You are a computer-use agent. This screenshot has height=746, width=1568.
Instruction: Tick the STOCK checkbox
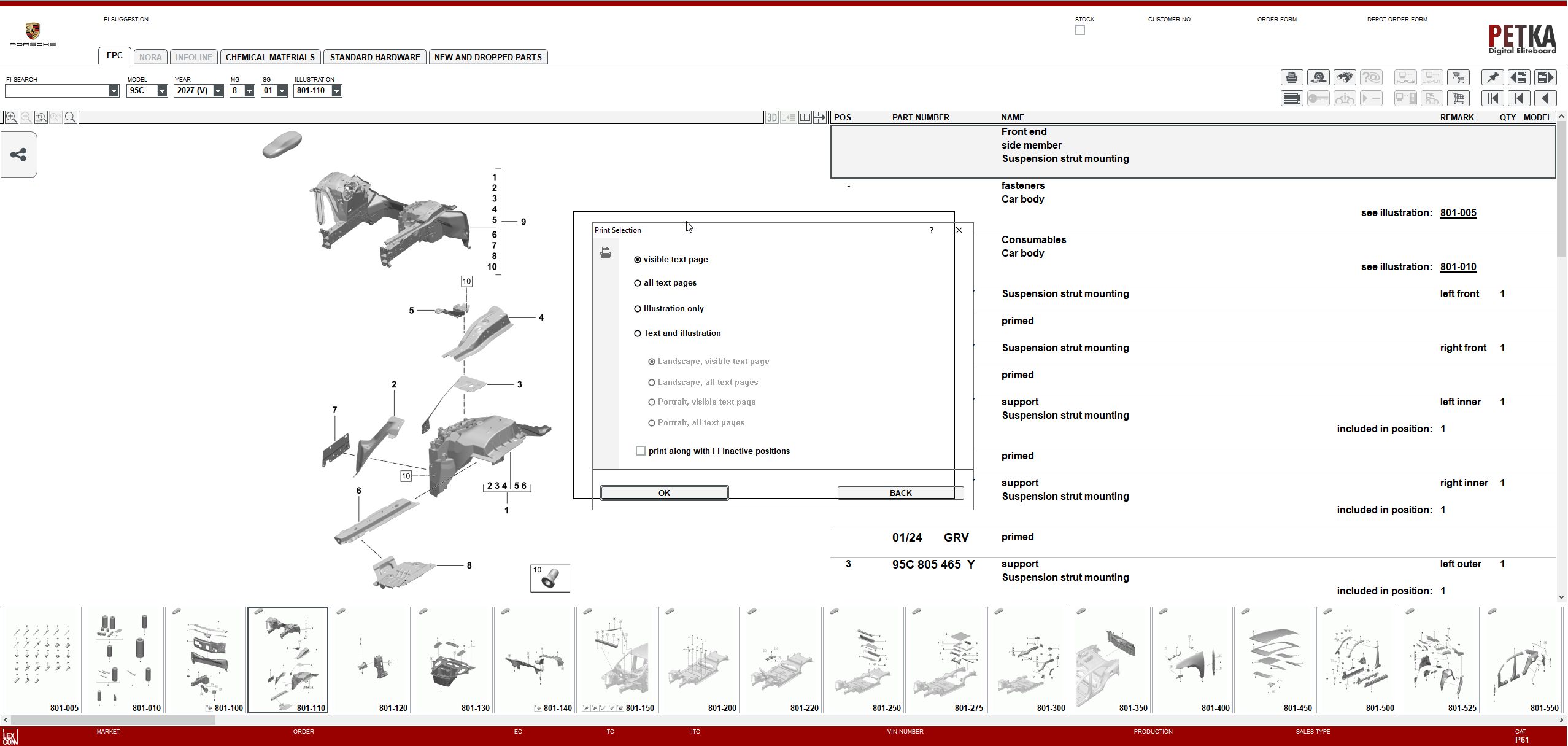(x=1080, y=30)
